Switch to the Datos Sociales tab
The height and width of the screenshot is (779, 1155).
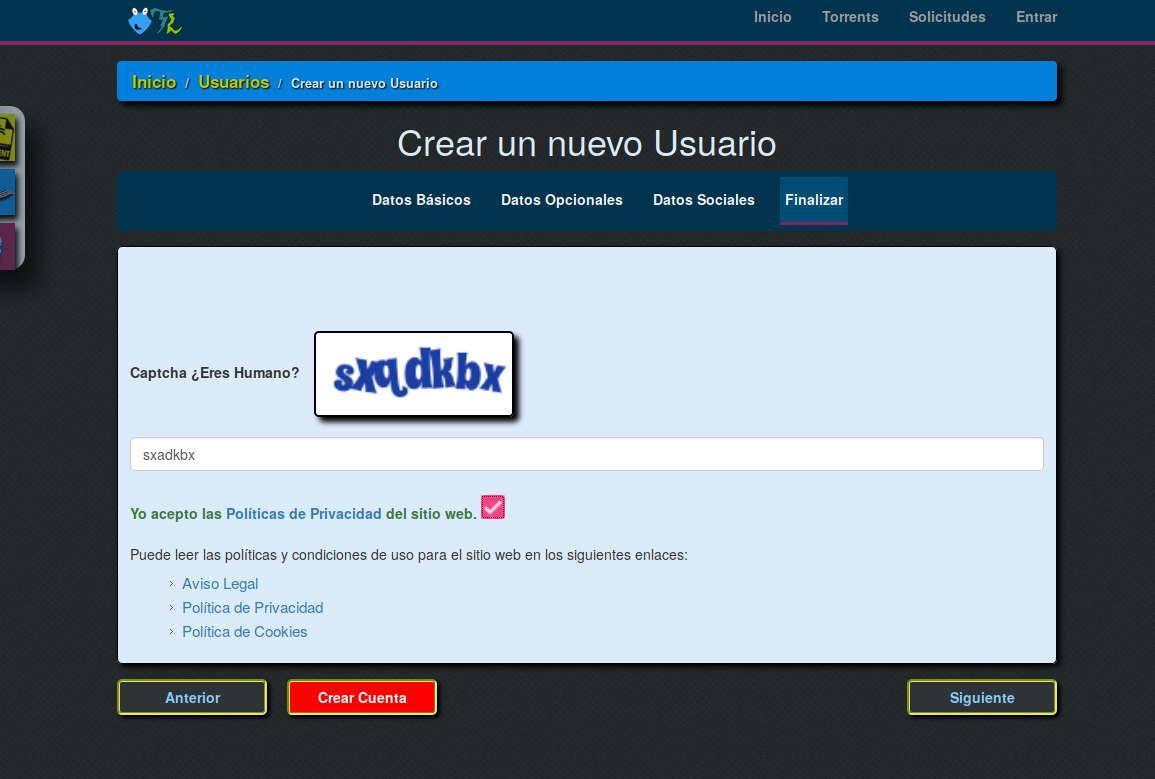point(703,200)
